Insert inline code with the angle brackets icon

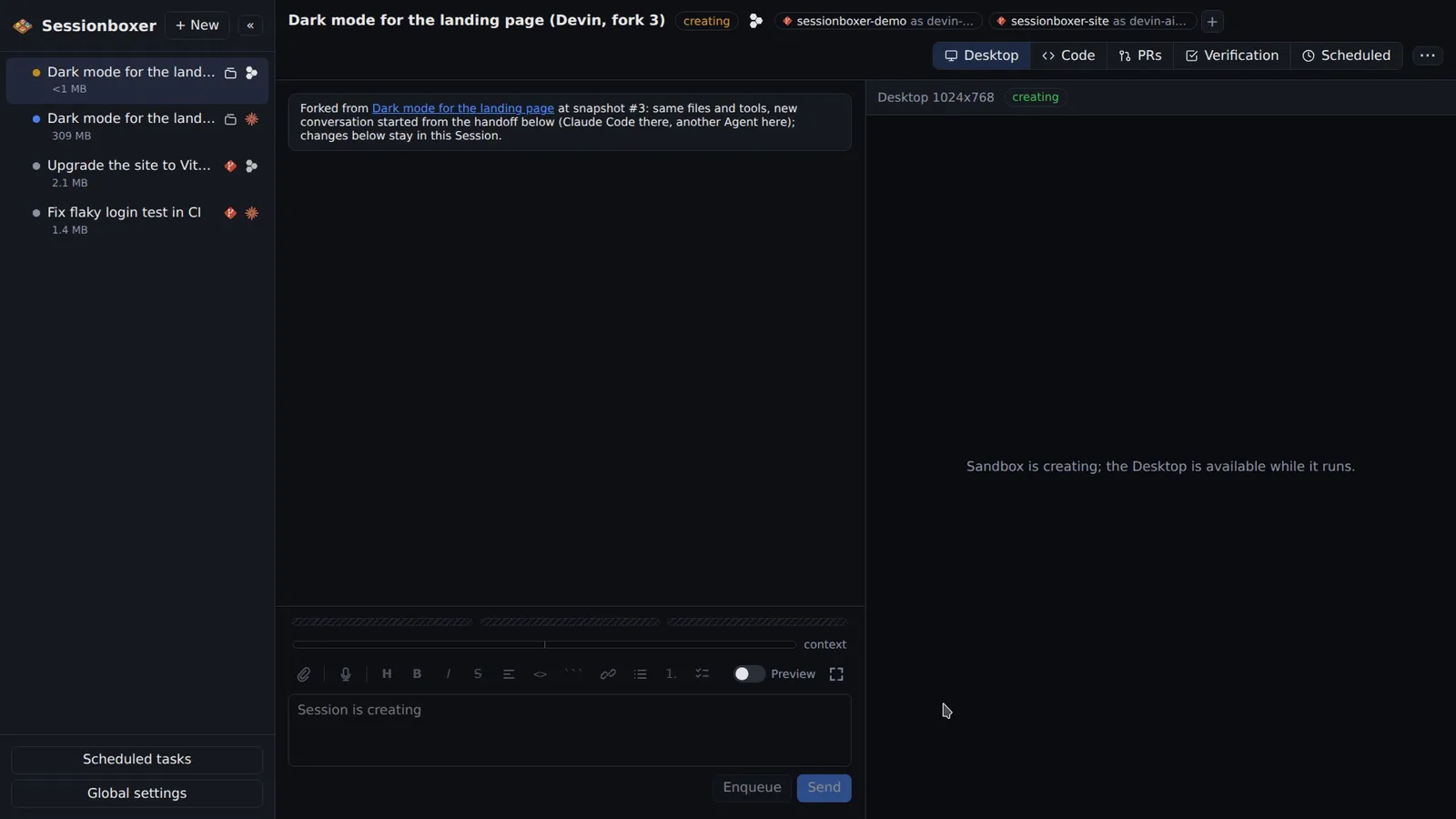click(x=541, y=674)
